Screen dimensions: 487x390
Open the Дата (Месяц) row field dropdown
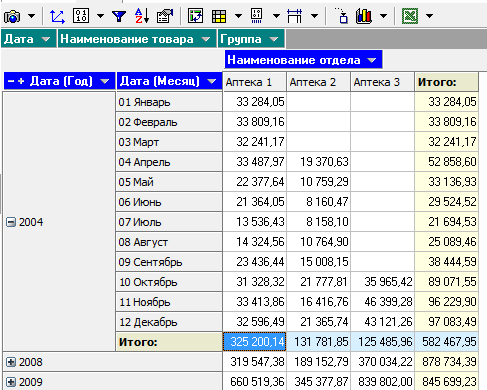coord(212,81)
